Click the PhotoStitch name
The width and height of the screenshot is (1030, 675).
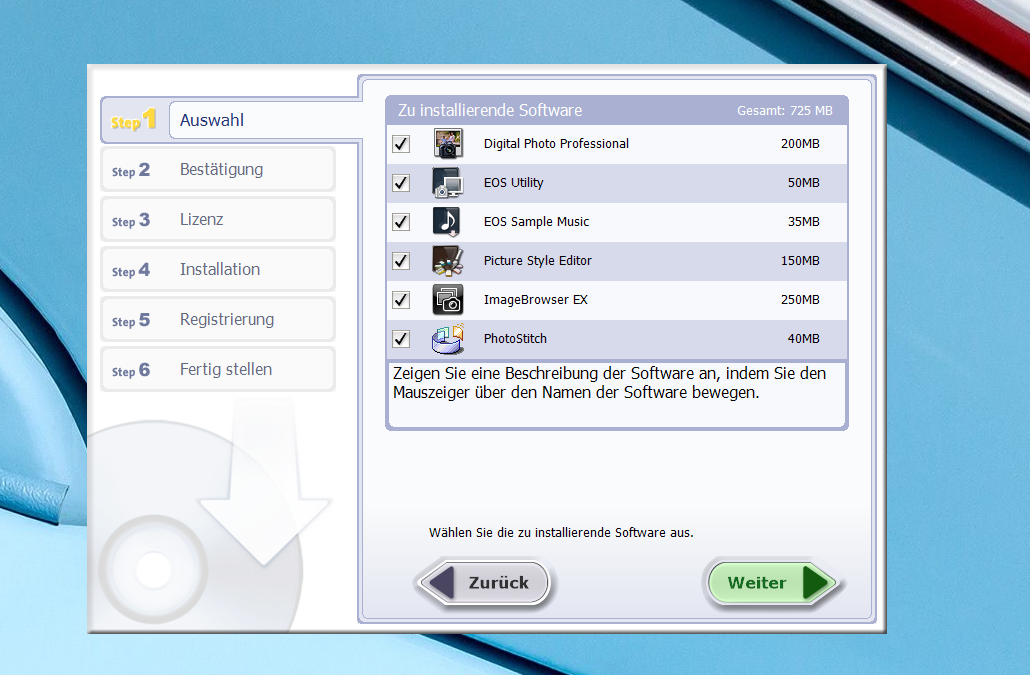point(516,339)
